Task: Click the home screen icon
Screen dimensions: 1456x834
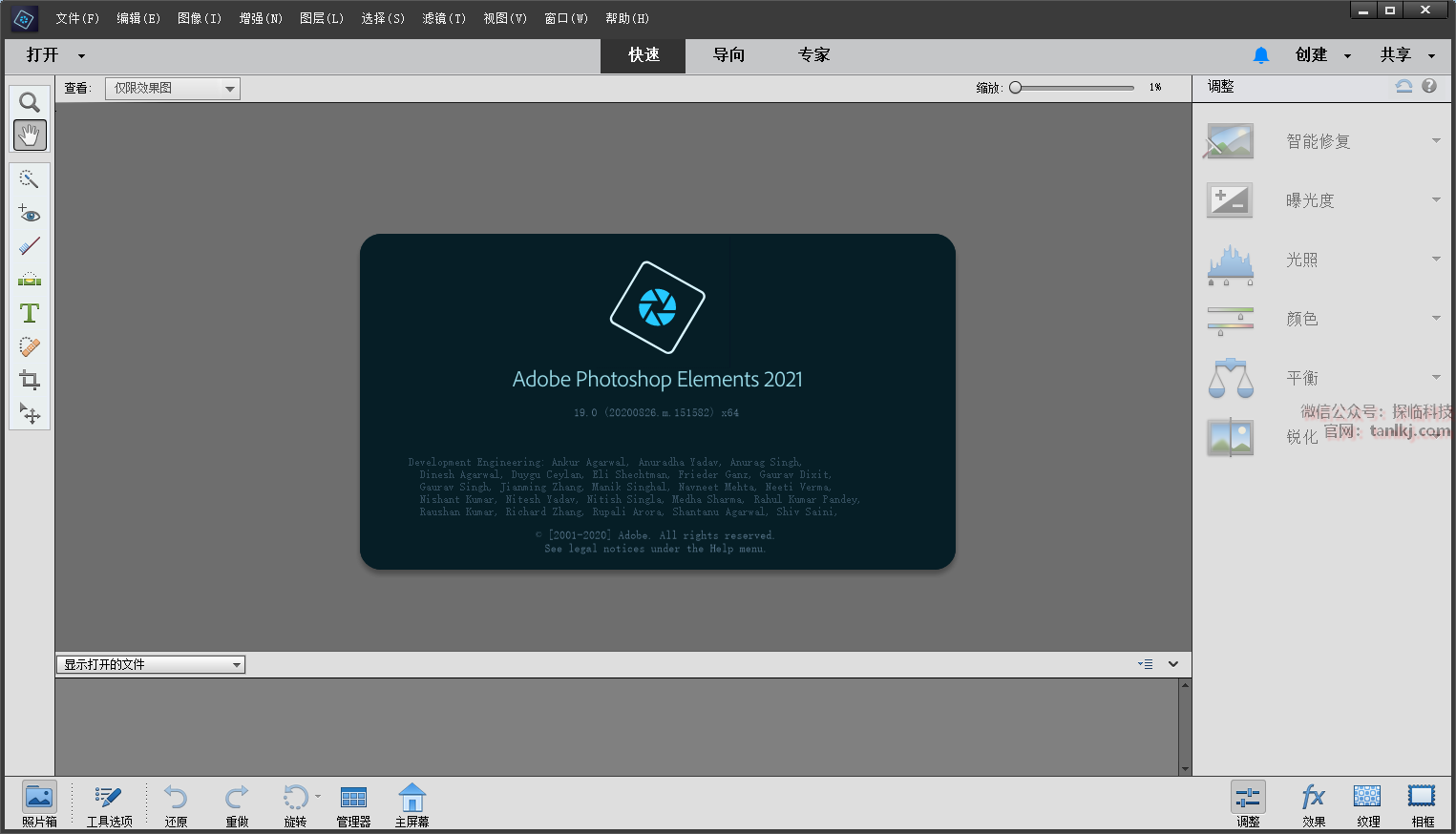Action: click(x=411, y=803)
